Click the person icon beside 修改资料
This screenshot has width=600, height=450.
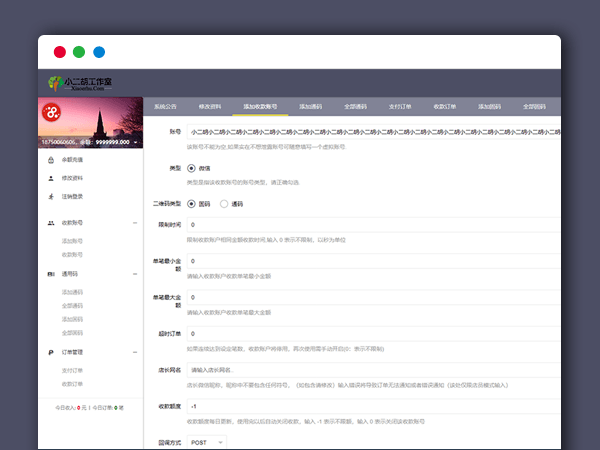50,178
